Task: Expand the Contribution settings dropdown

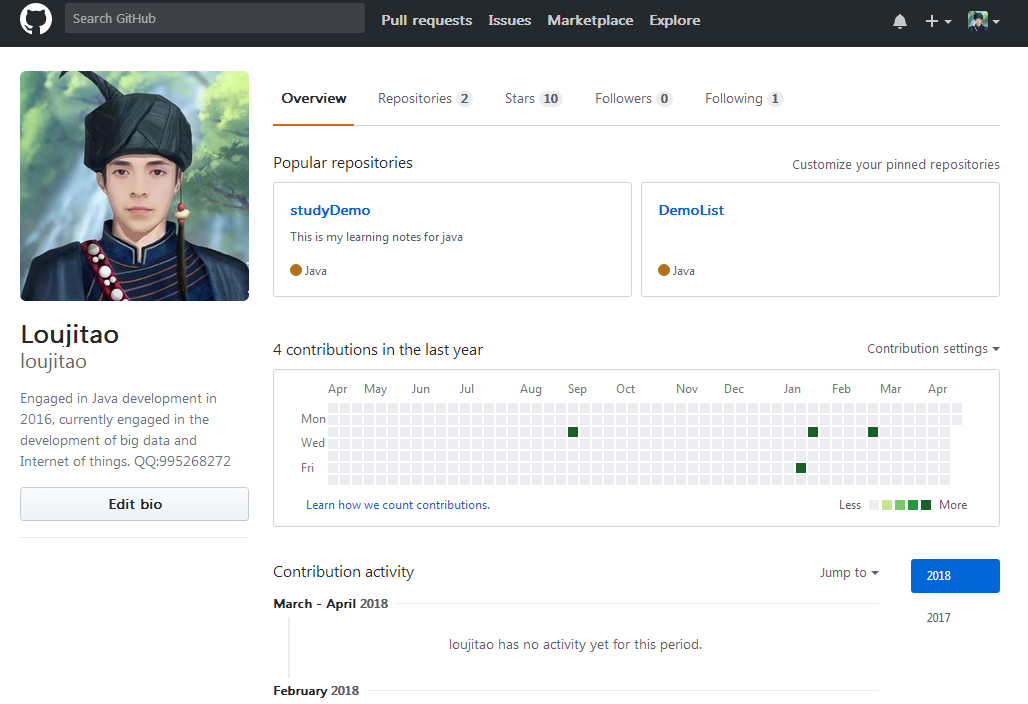Action: (933, 349)
